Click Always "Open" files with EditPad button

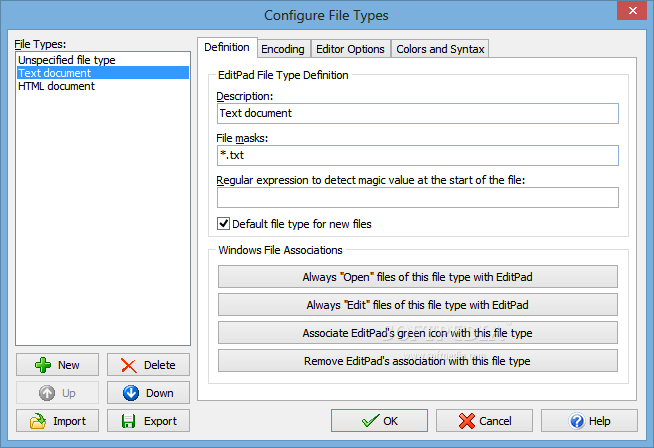(x=418, y=277)
